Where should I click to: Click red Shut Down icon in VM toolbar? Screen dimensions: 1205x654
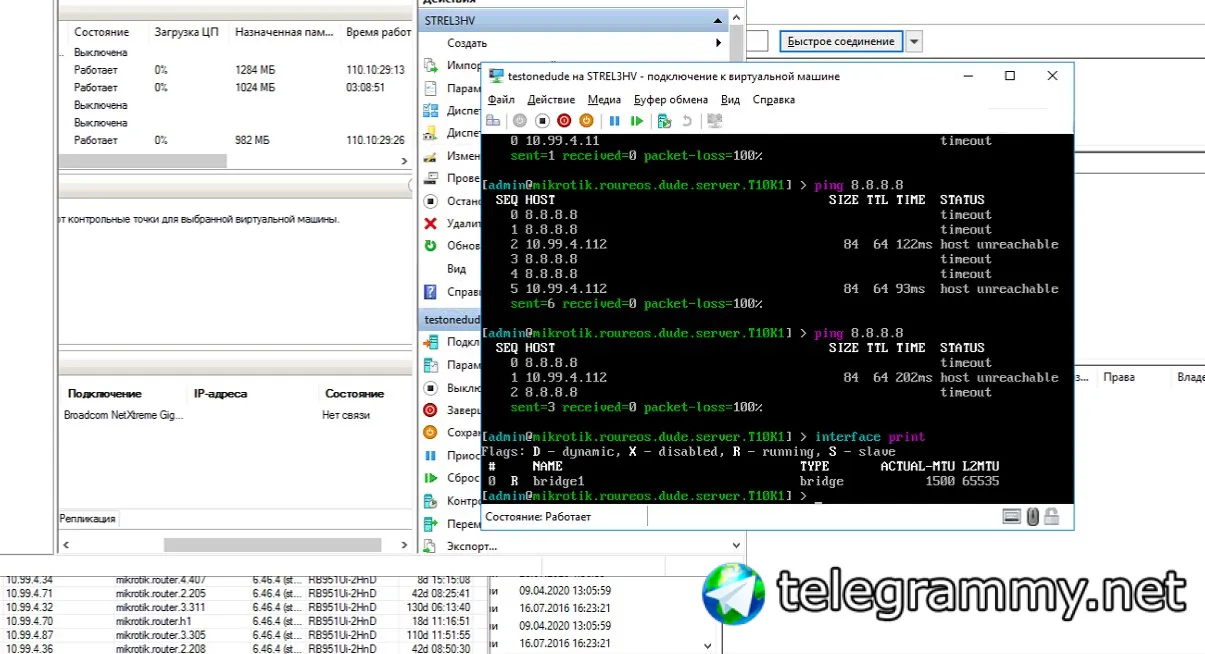[564, 120]
